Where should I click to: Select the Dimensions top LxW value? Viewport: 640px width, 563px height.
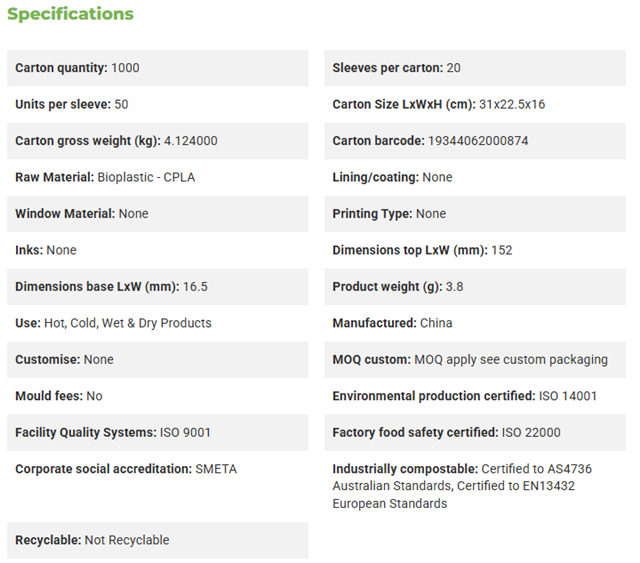[502, 250]
